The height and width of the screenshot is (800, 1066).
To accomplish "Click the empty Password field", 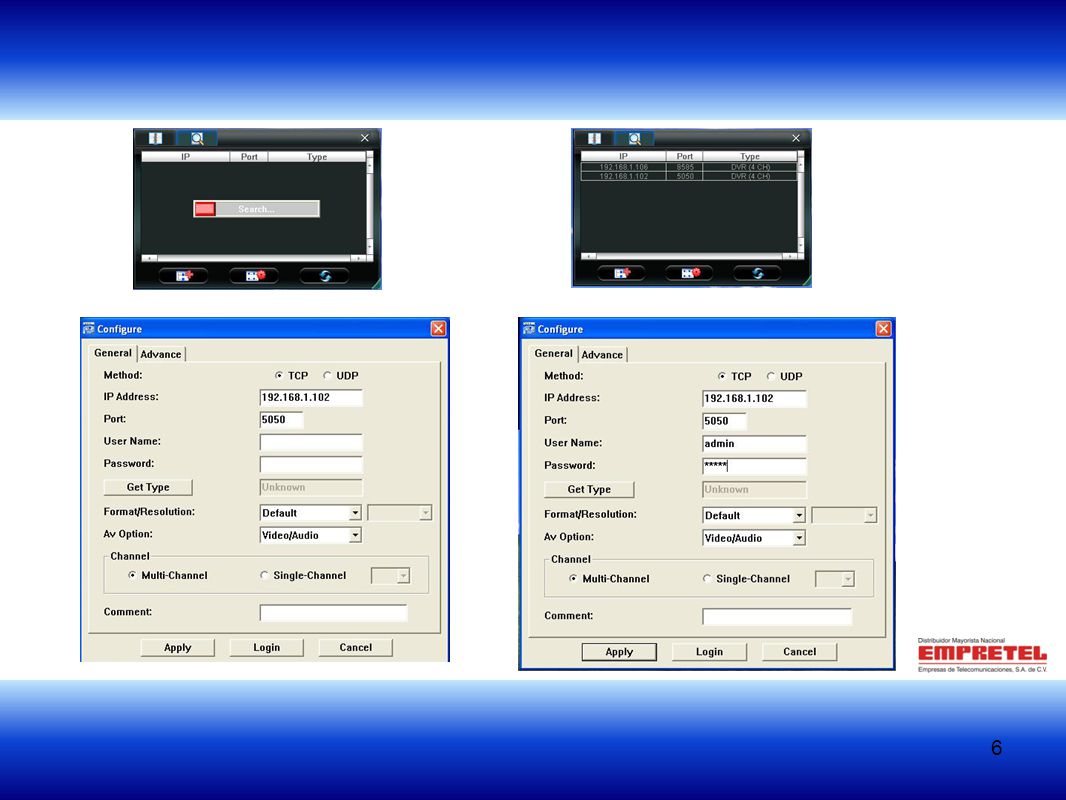I will click(x=311, y=465).
